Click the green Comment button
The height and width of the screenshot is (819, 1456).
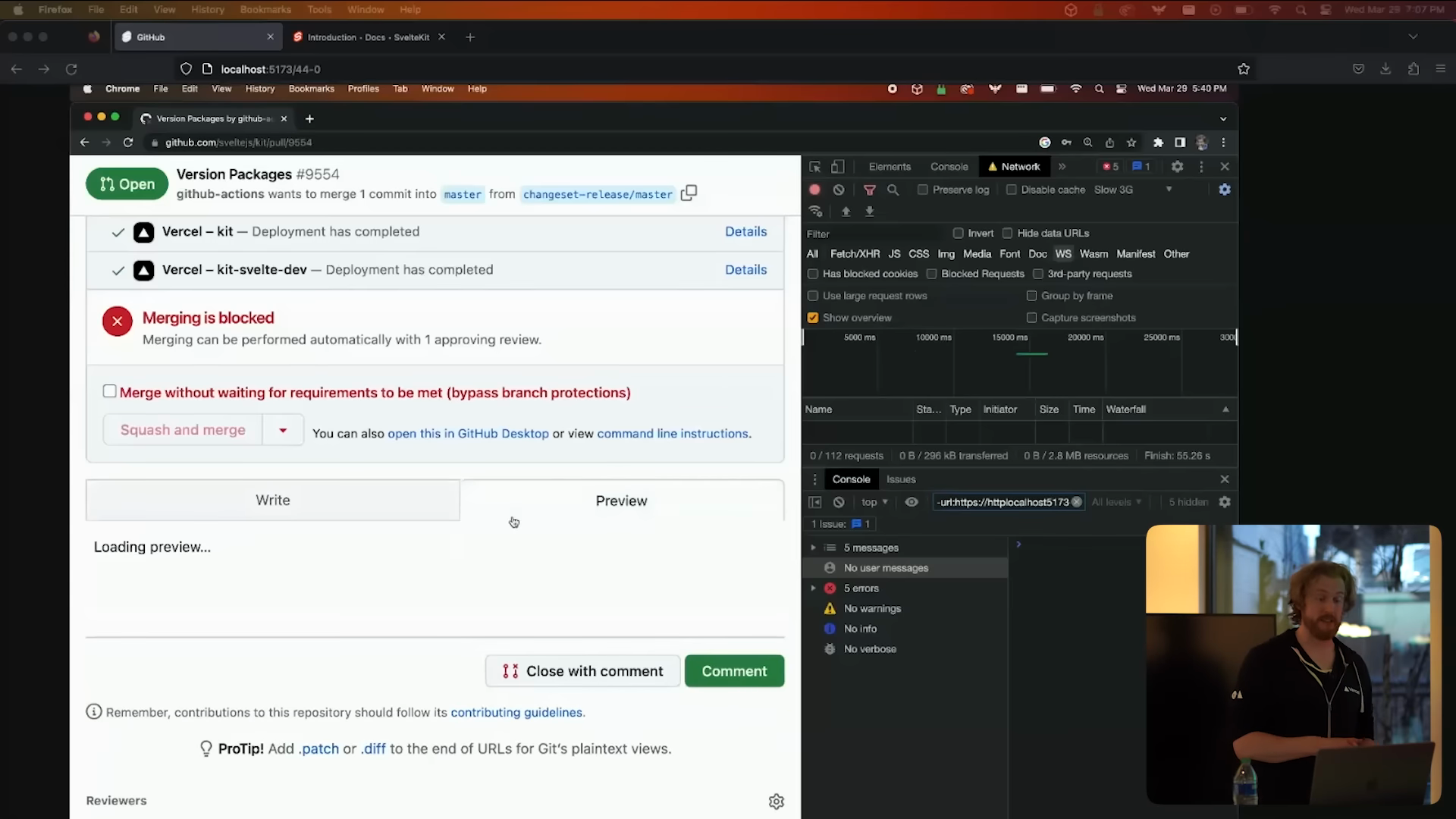tap(734, 671)
